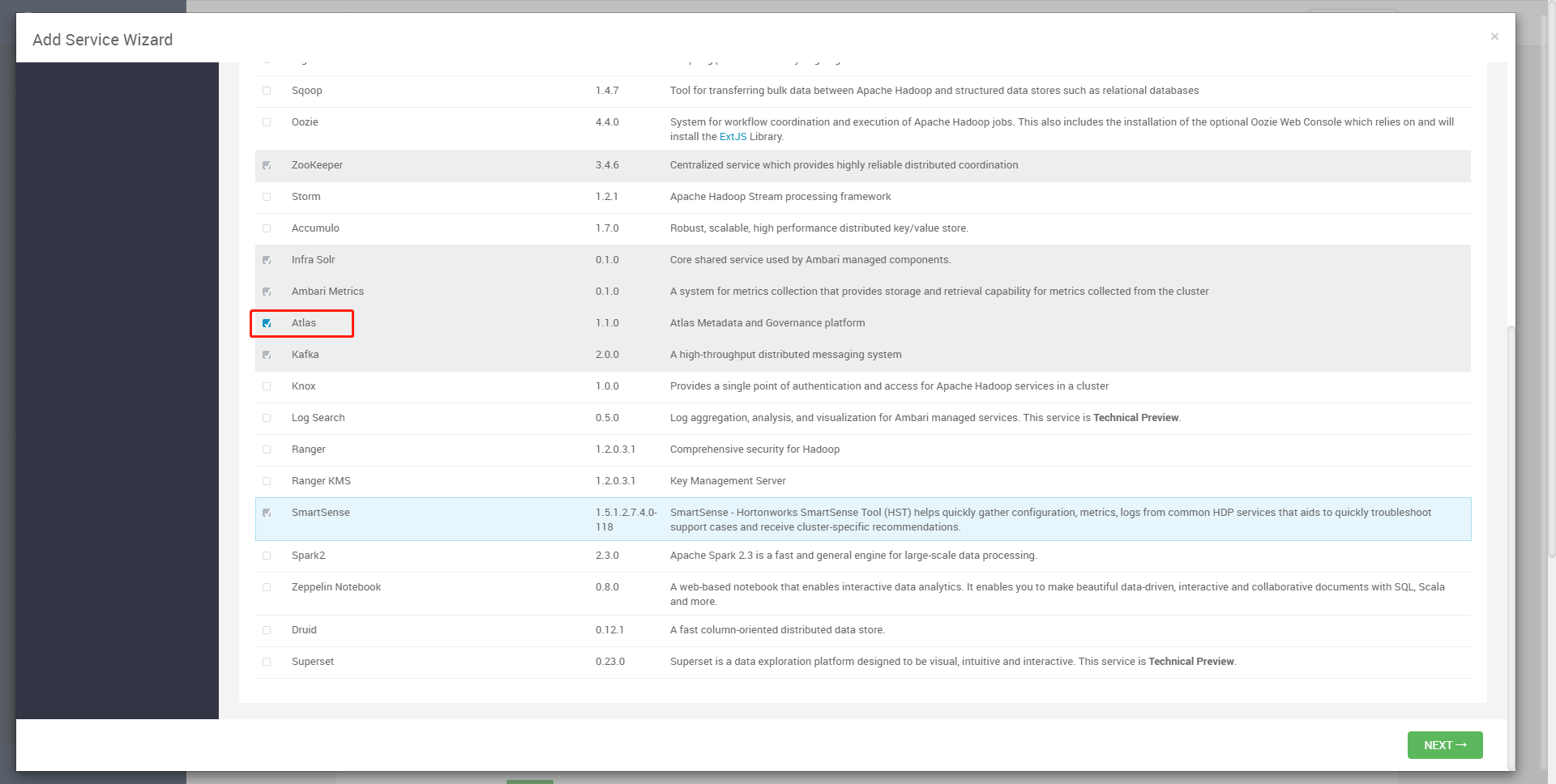Check the Zeppelin Notebook checkbox
The width and height of the screenshot is (1556, 784).
pos(267,587)
